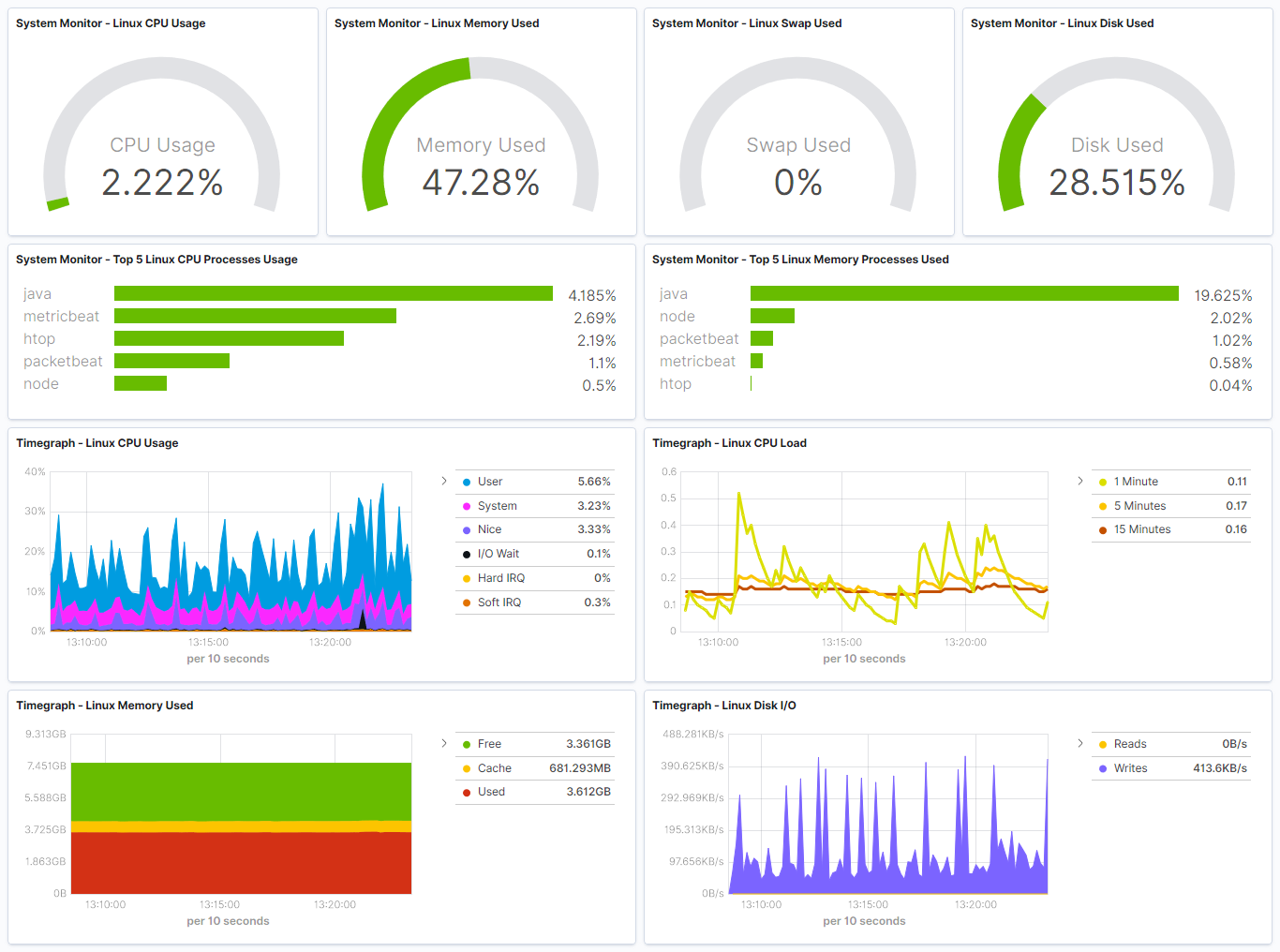Click the htop label in Memory Processes

tap(676, 384)
